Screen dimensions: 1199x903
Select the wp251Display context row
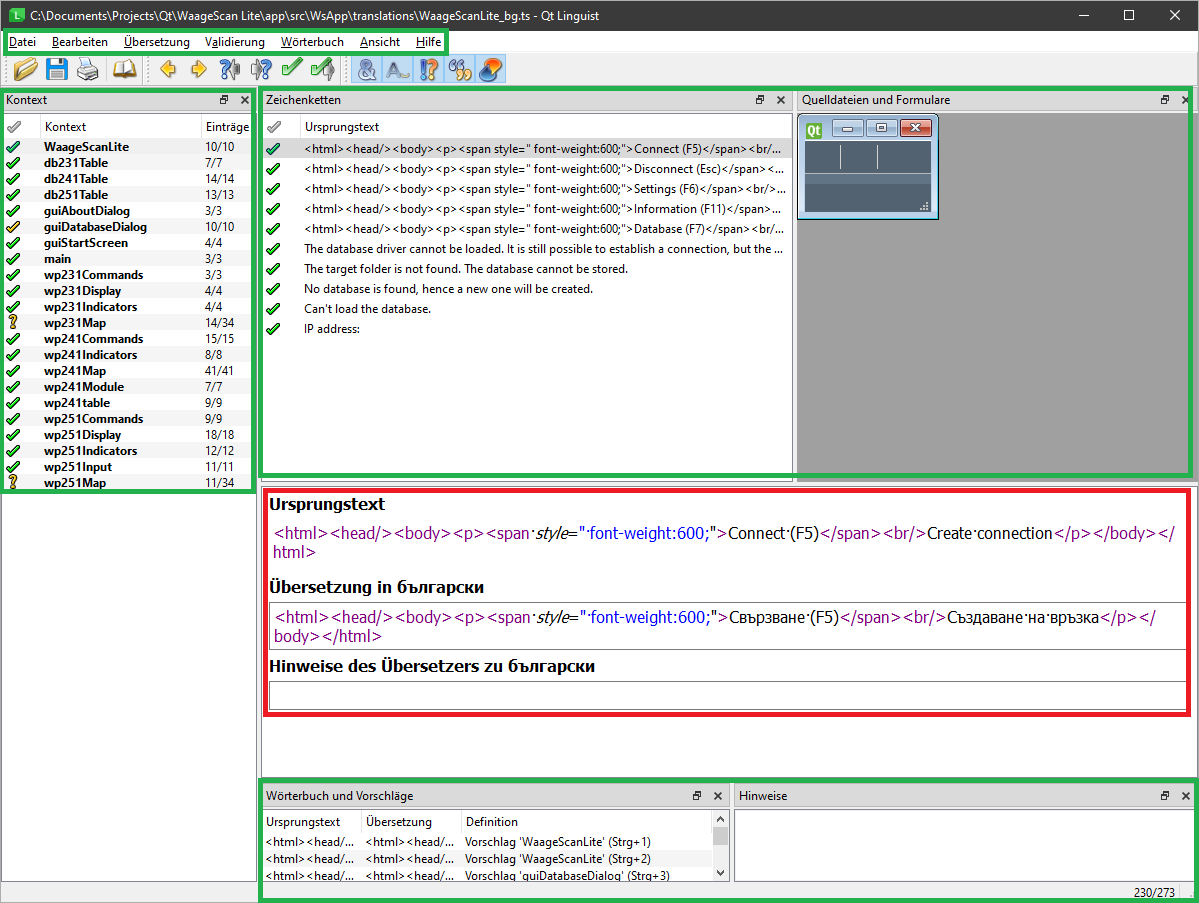tap(128, 435)
